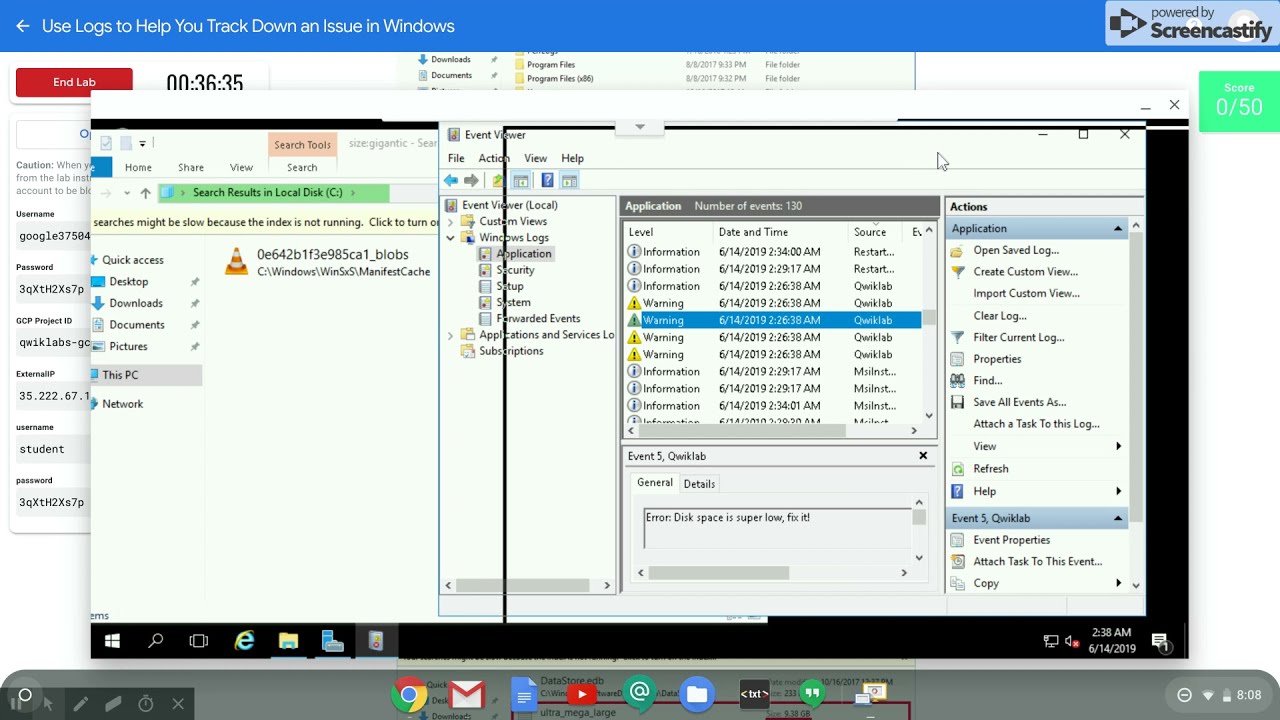Open the File menu in Event Viewer
Viewport: 1280px width, 720px height.
pyautogui.click(x=456, y=158)
